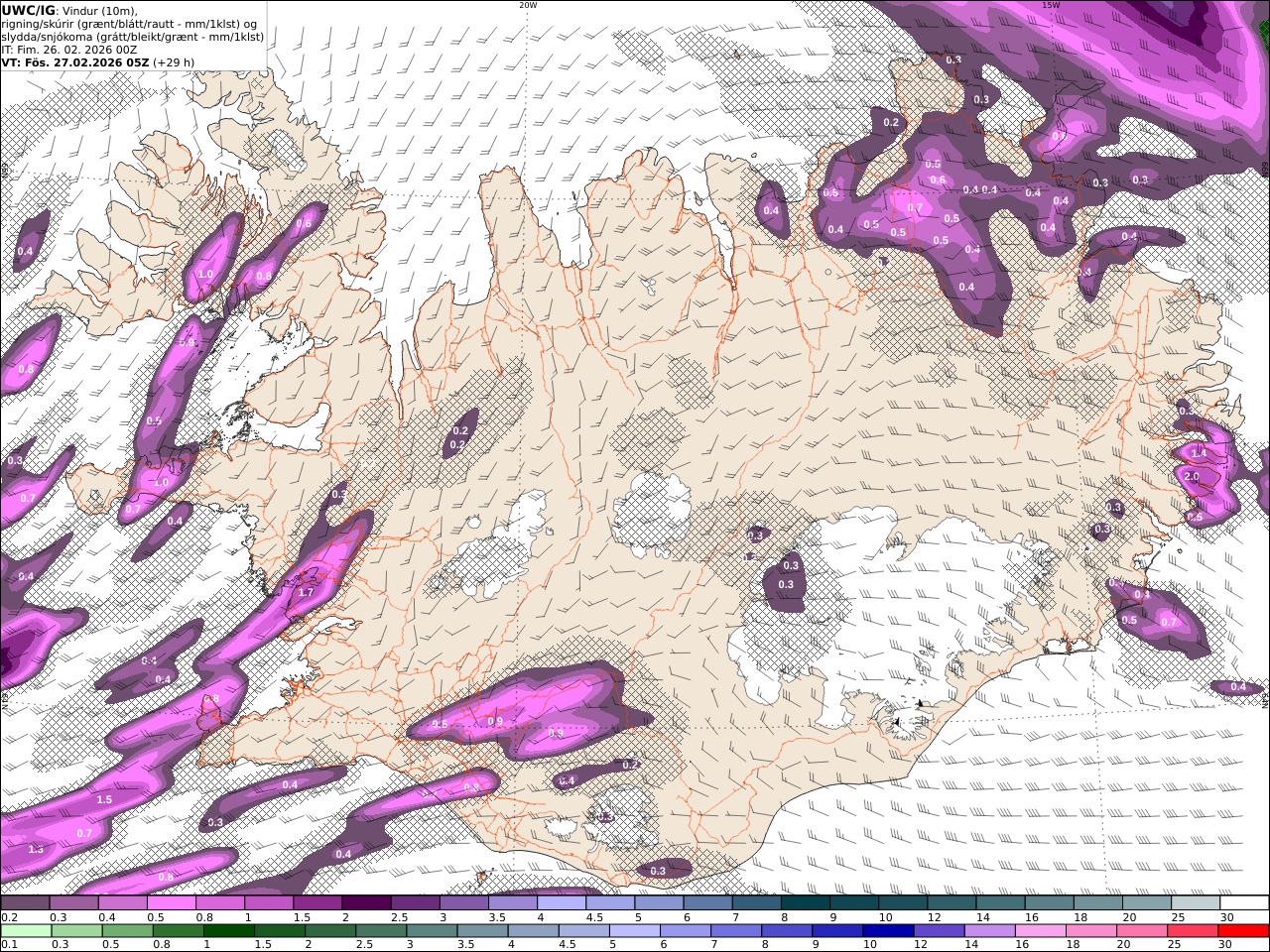Select the darkest purple 2–2.5 snow legend swatch
The height and width of the screenshot is (952, 1270).
pyautogui.click(x=366, y=902)
